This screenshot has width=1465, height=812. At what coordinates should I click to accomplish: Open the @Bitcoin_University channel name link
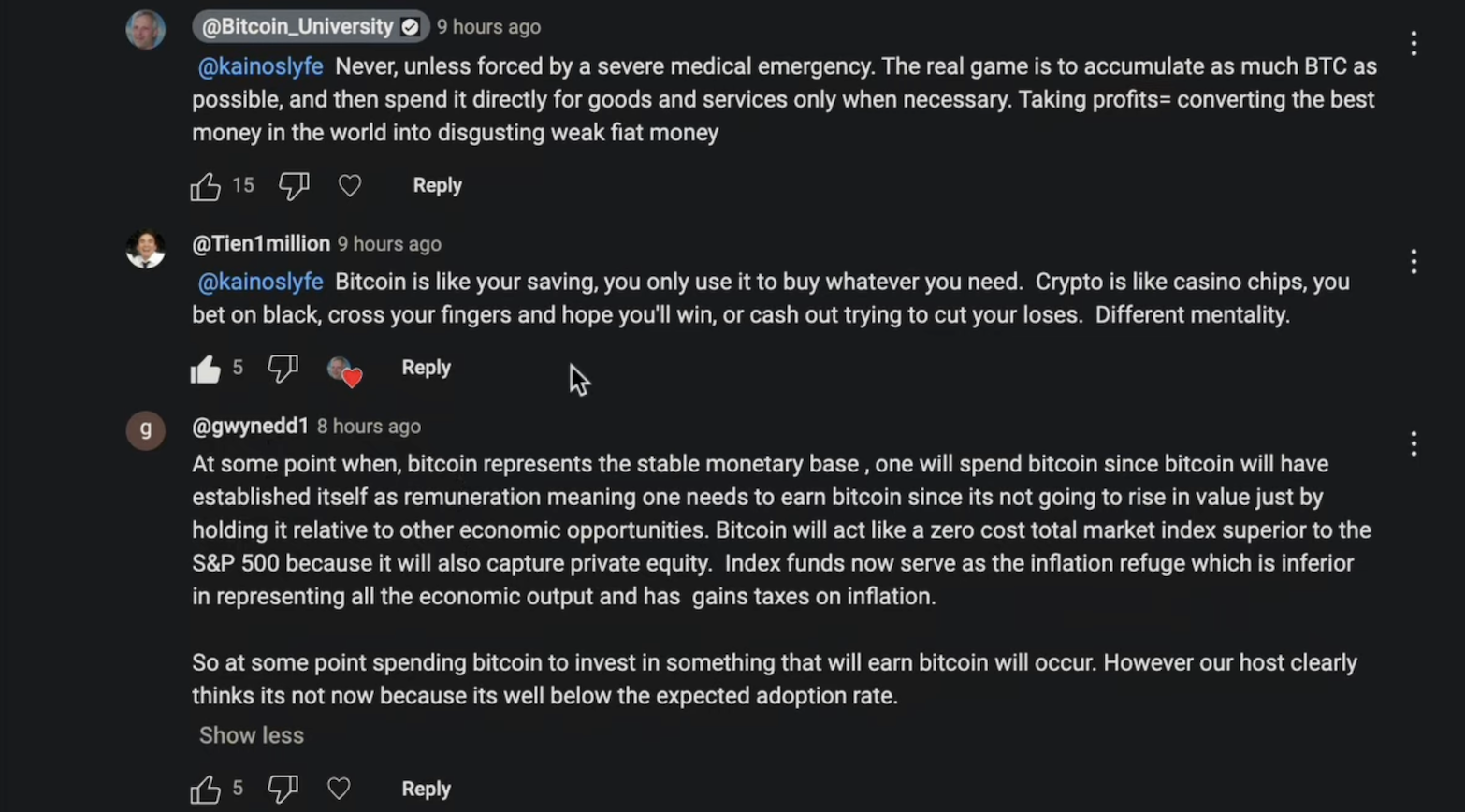298,27
